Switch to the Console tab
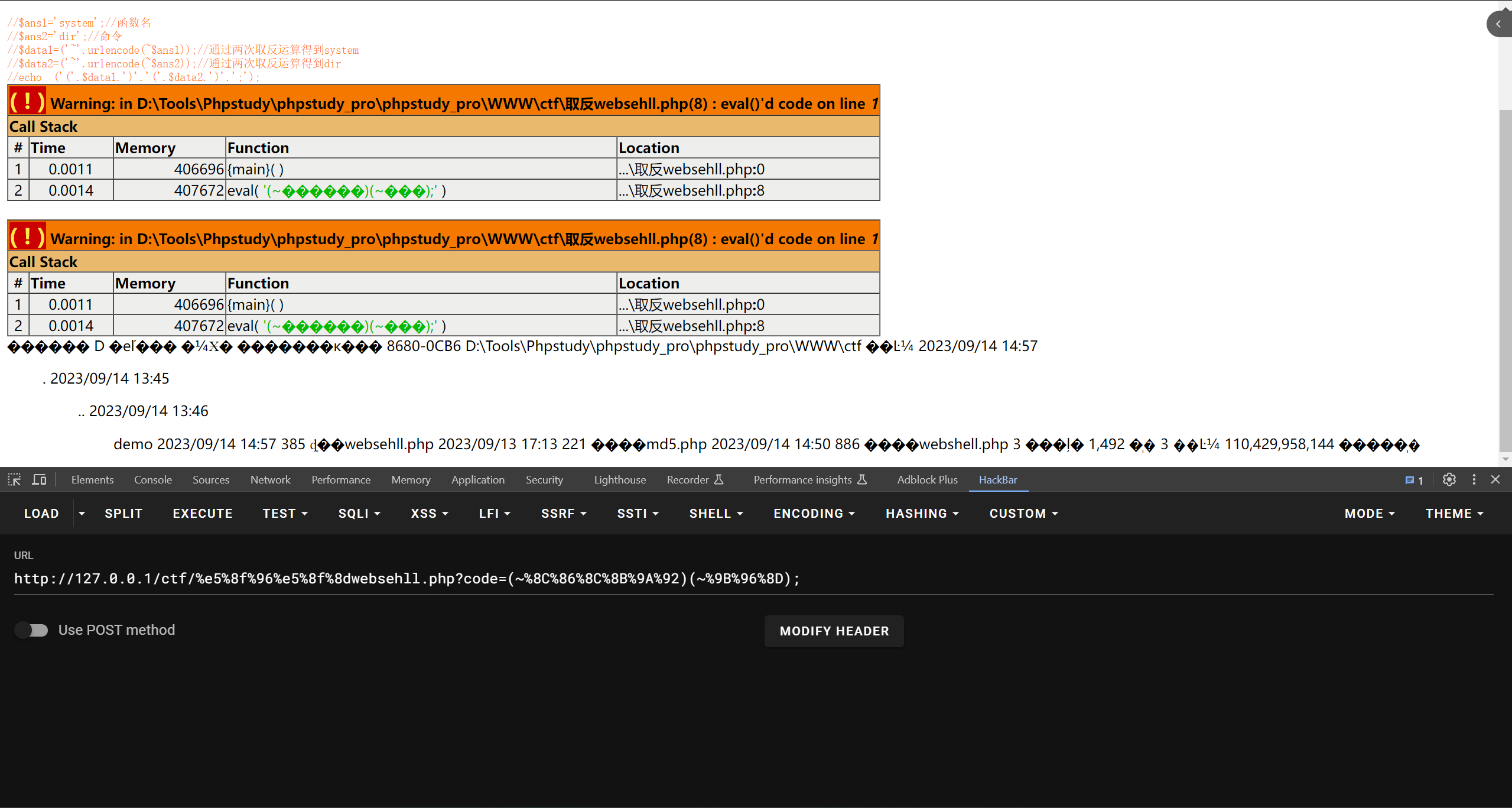 (x=153, y=480)
